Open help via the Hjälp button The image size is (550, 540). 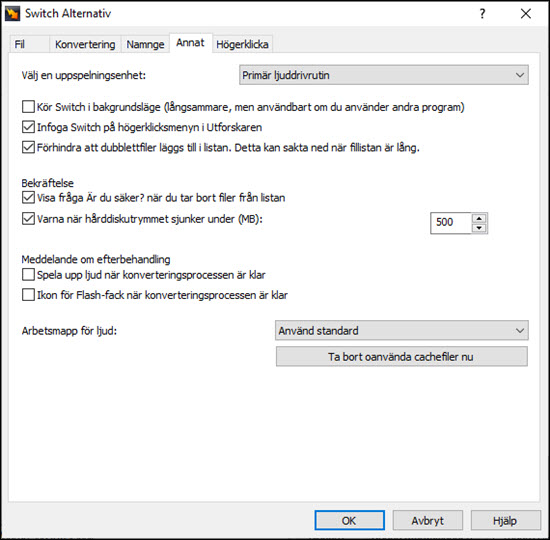tap(505, 520)
